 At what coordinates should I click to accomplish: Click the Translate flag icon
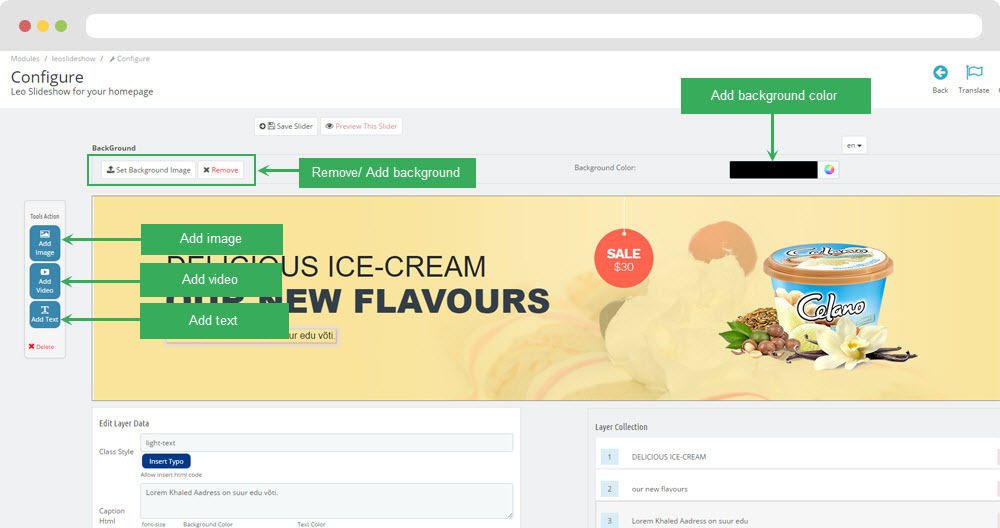pyautogui.click(x=974, y=72)
